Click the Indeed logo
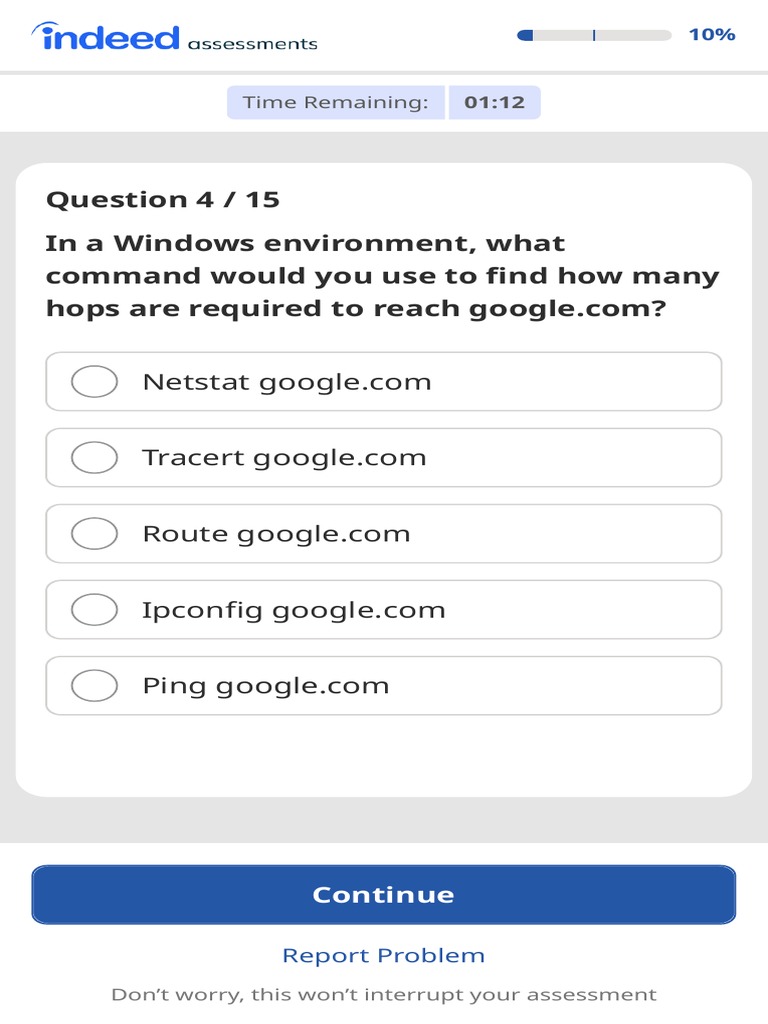 pyautogui.click(x=106, y=38)
